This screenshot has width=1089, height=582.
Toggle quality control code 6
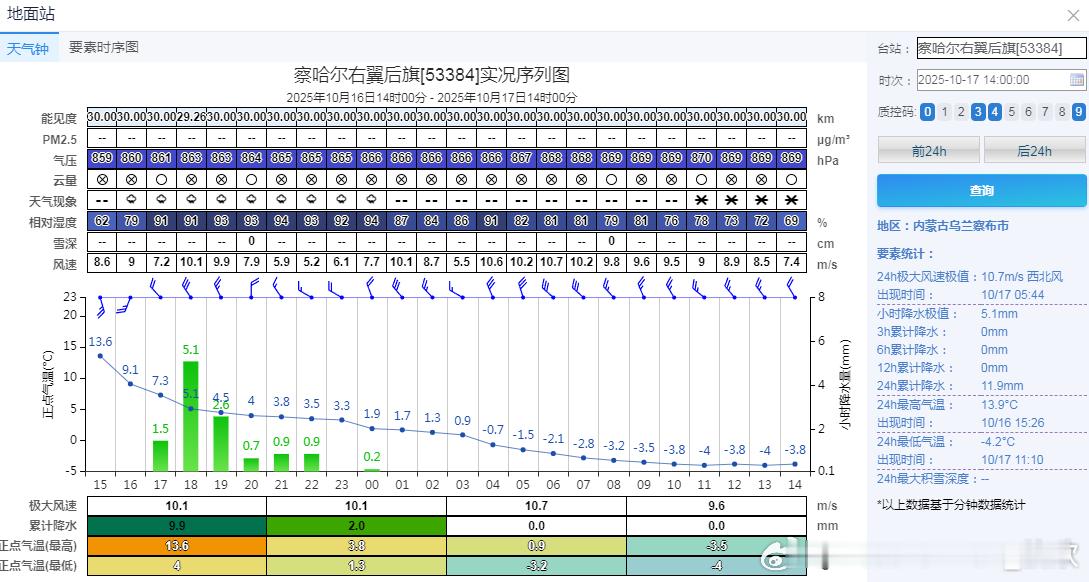pyautogui.click(x=1029, y=112)
